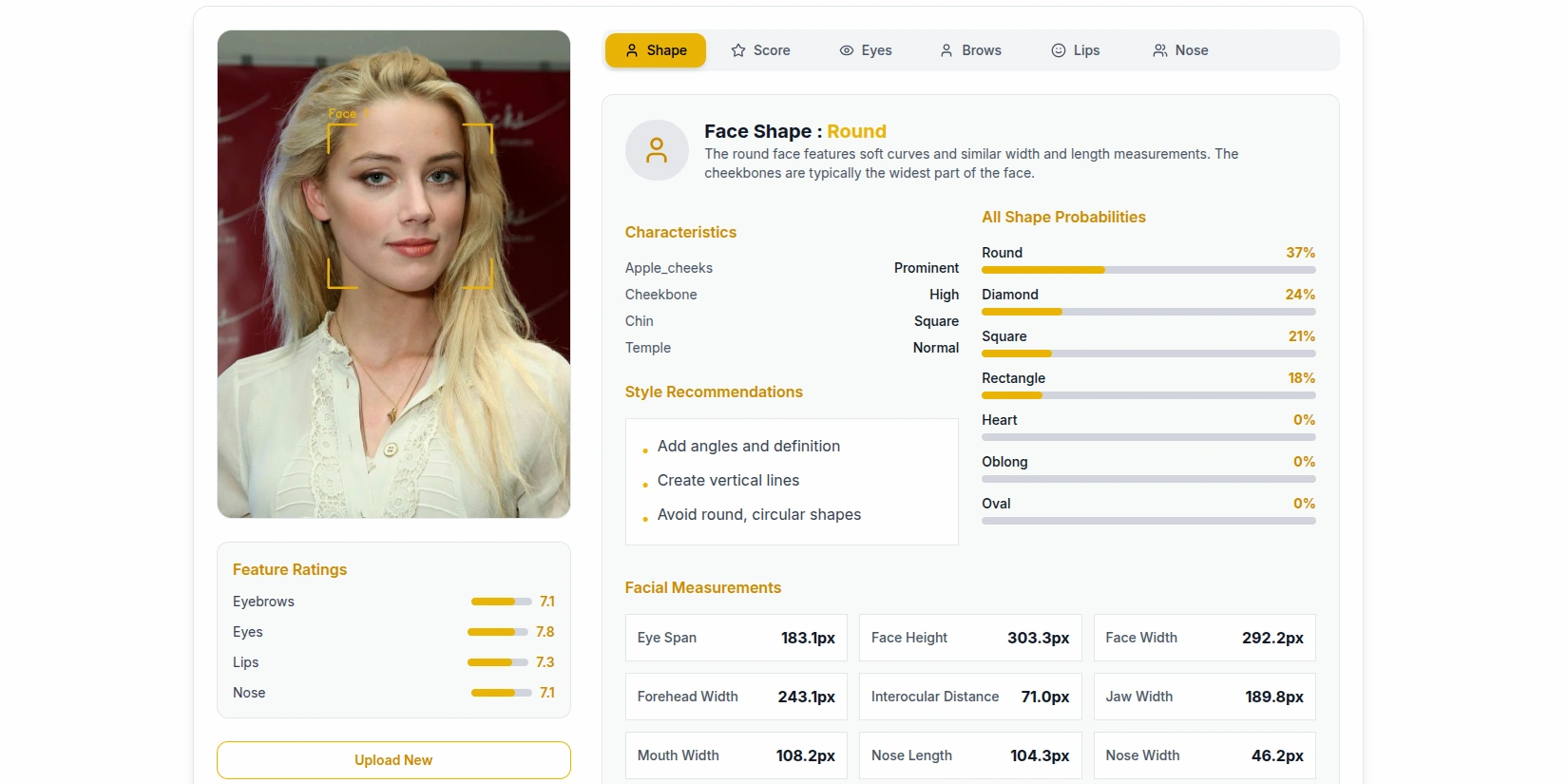The image size is (1568, 784).
Task: Click the Eyebrows feature rating bar
Action: click(501, 602)
